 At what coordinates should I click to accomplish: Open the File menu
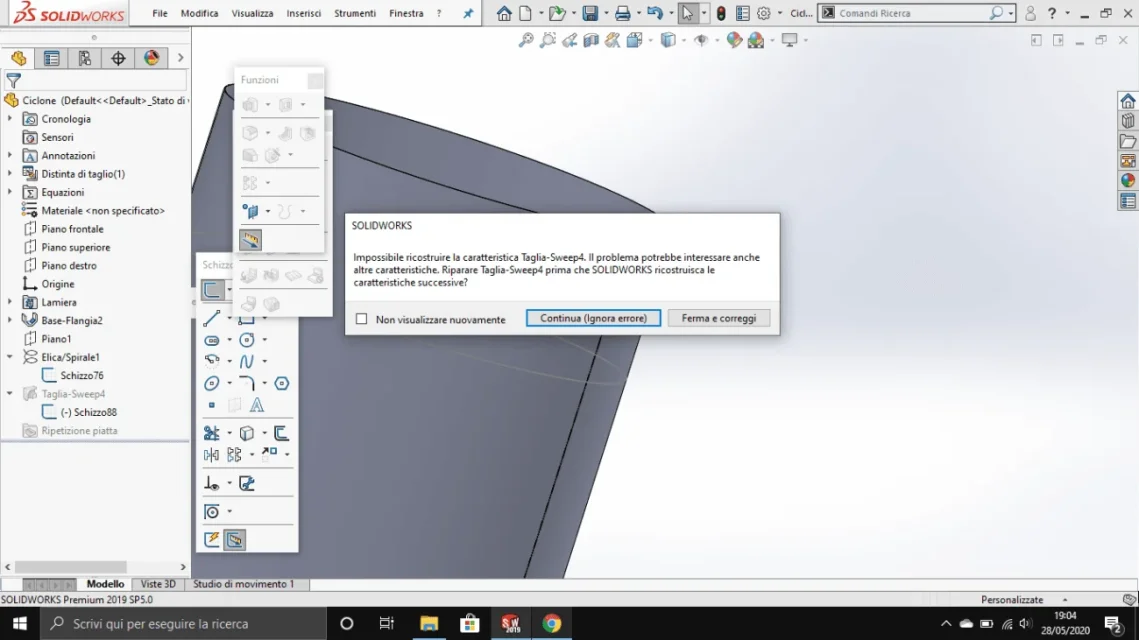pos(160,13)
